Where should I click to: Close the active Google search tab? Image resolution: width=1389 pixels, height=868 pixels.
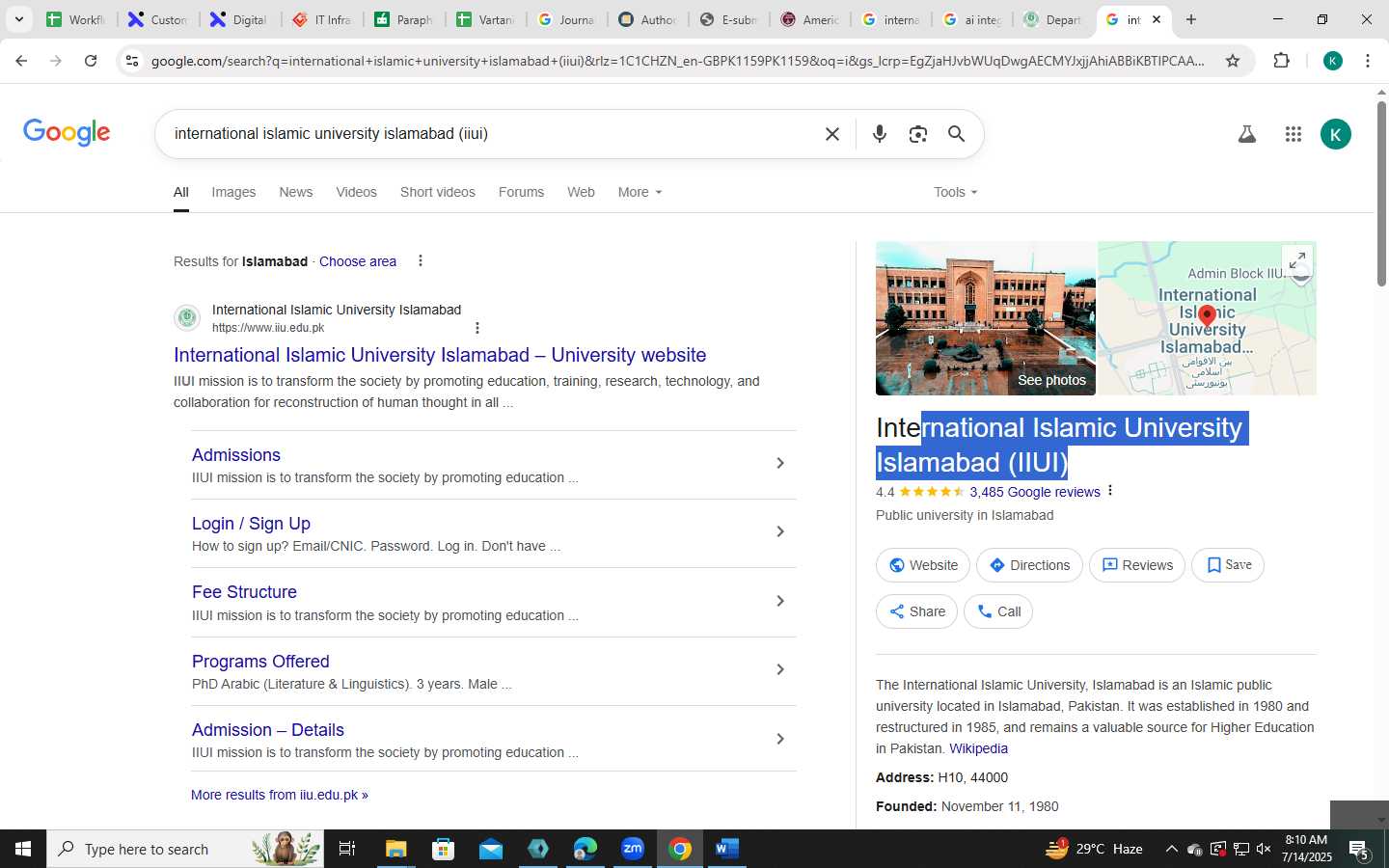point(1157,19)
